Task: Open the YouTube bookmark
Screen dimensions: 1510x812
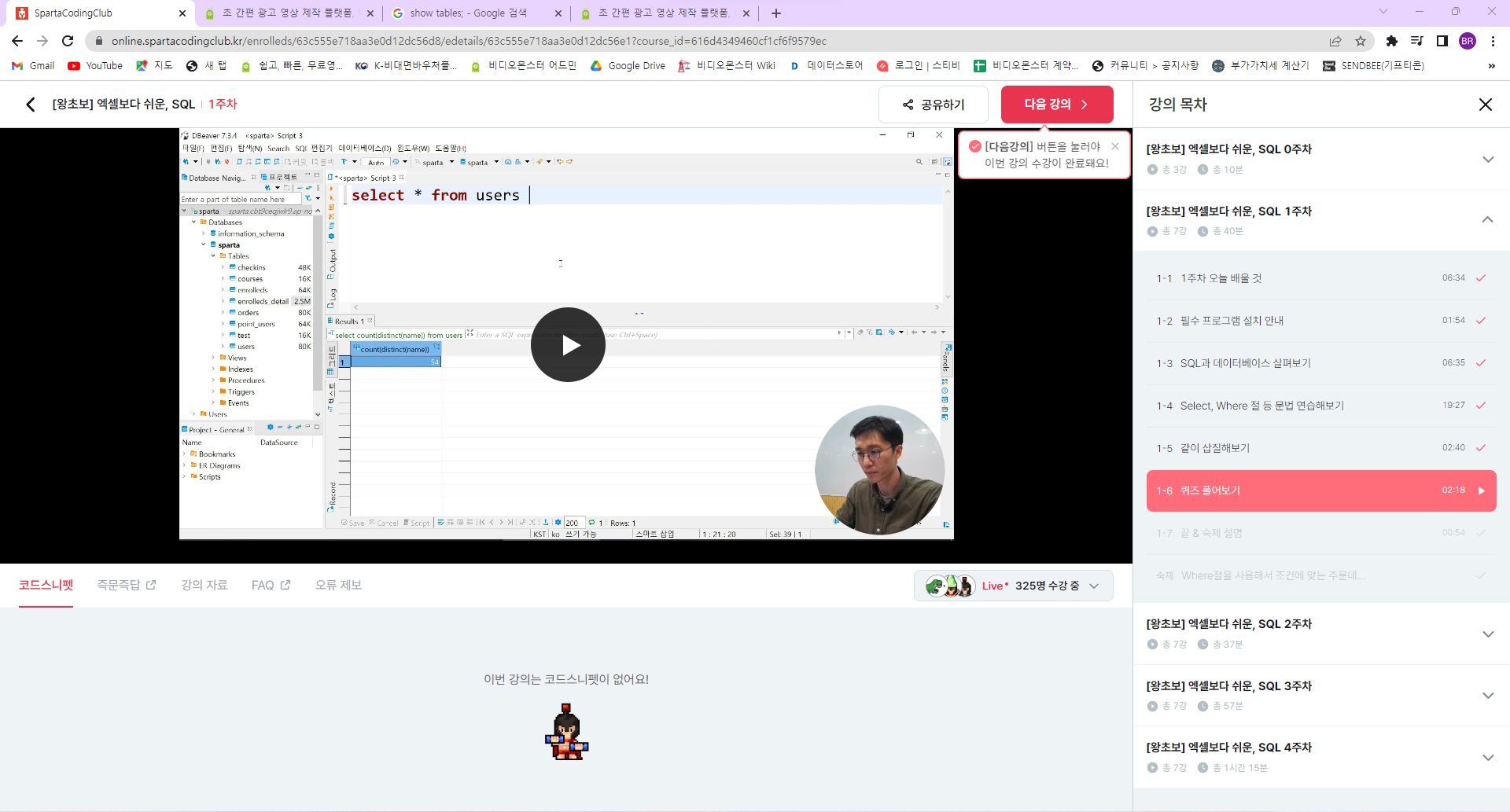Action: [x=95, y=66]
